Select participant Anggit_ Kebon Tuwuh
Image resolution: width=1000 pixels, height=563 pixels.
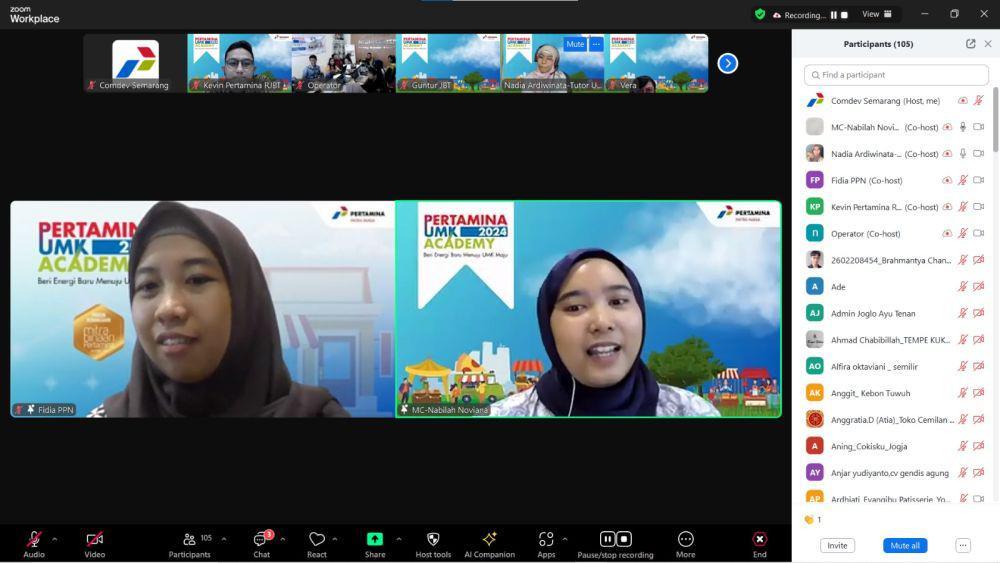point(895,393)
